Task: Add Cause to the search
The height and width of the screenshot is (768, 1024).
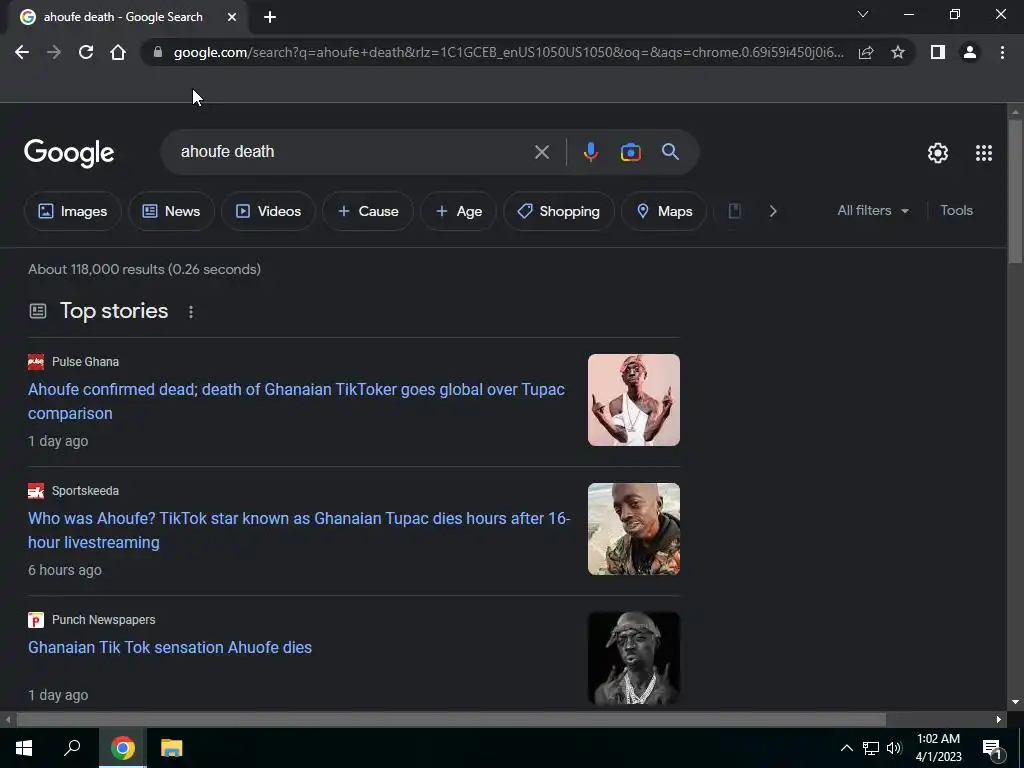Action: [368, 211]
